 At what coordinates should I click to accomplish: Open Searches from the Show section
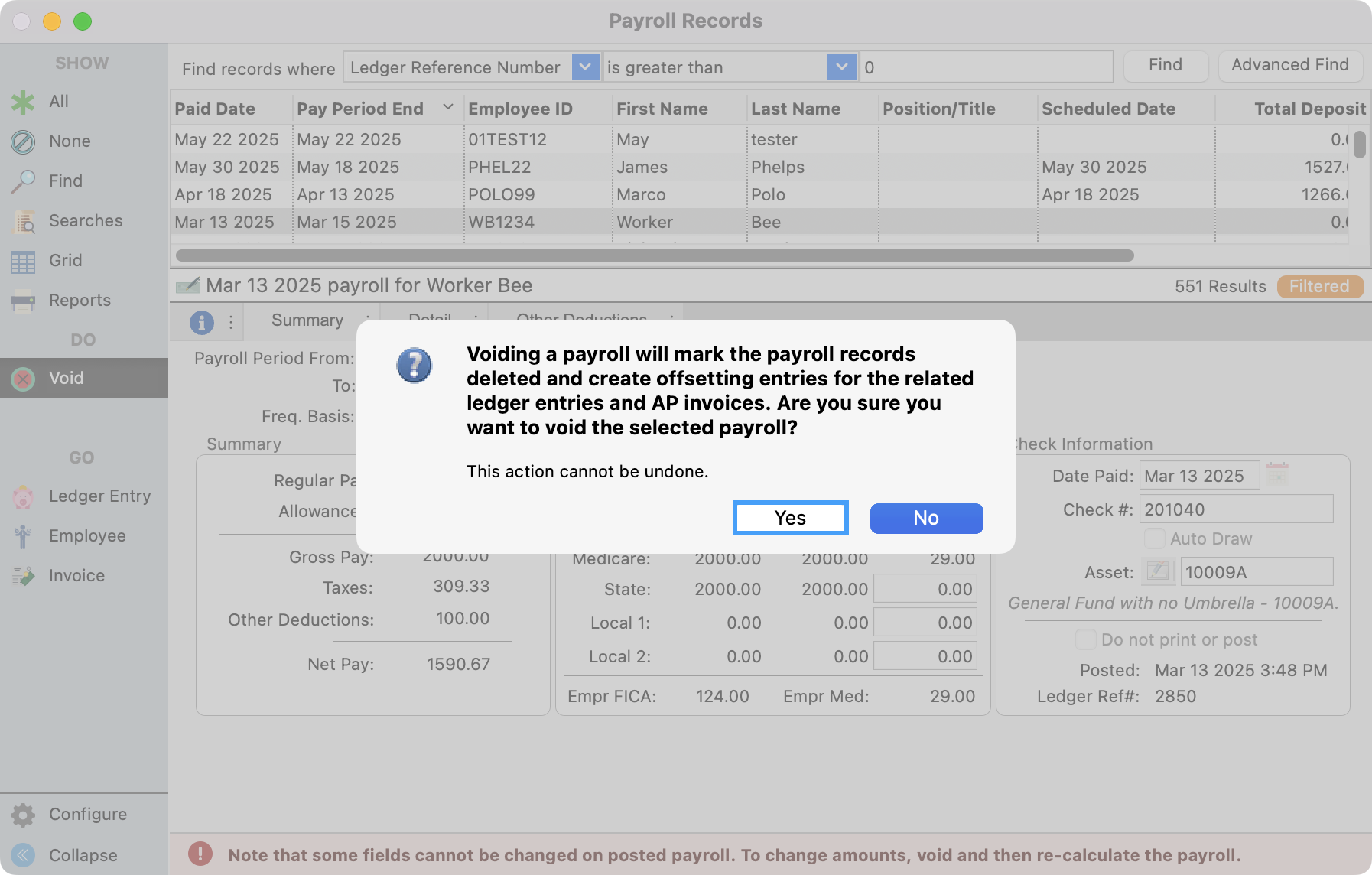(x=25, y=220)
